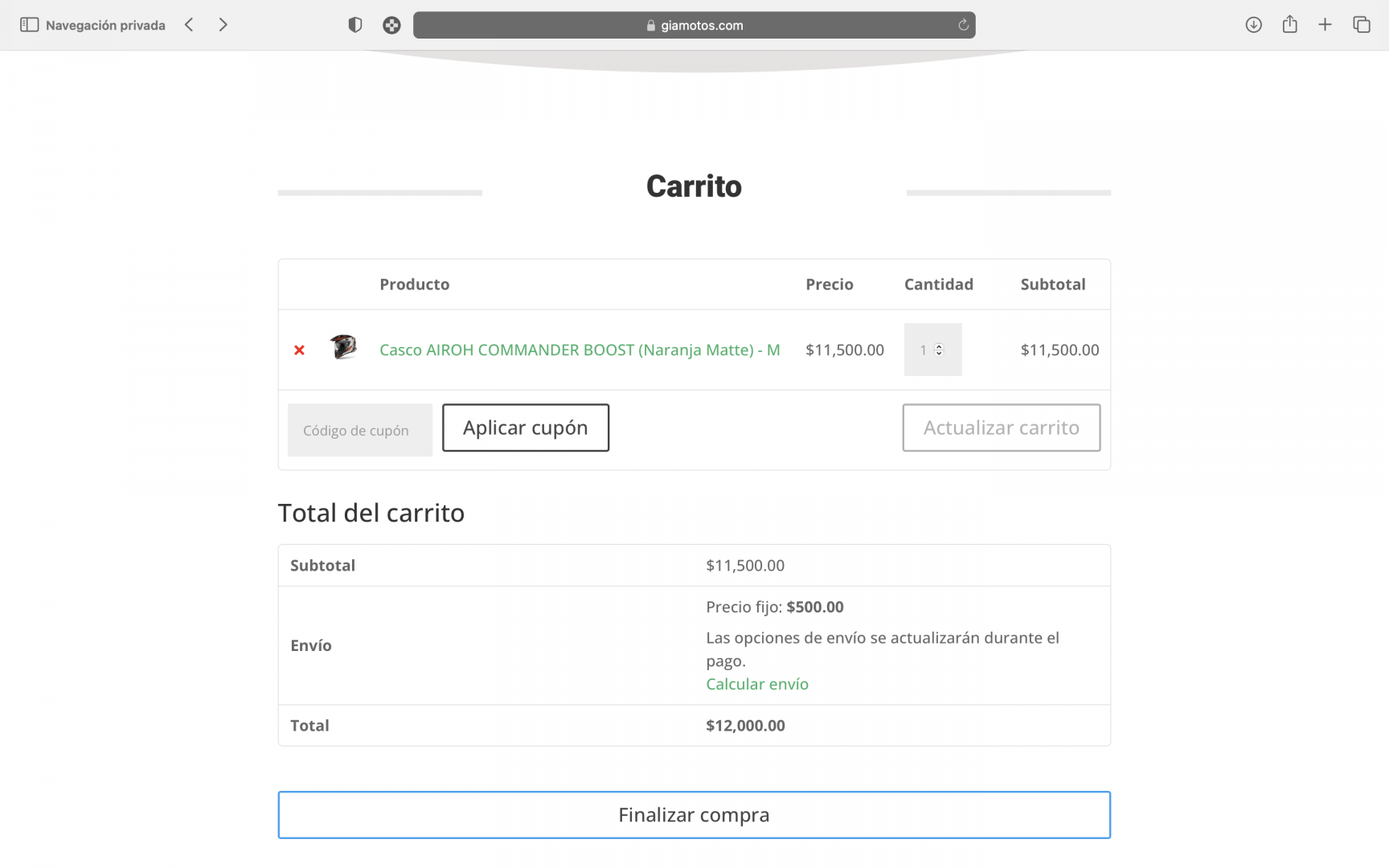Image resolution: width=1389 pixels, height=868 pixels.
Task: Click Finalizar compra button
Action: (x=694, y=815)
